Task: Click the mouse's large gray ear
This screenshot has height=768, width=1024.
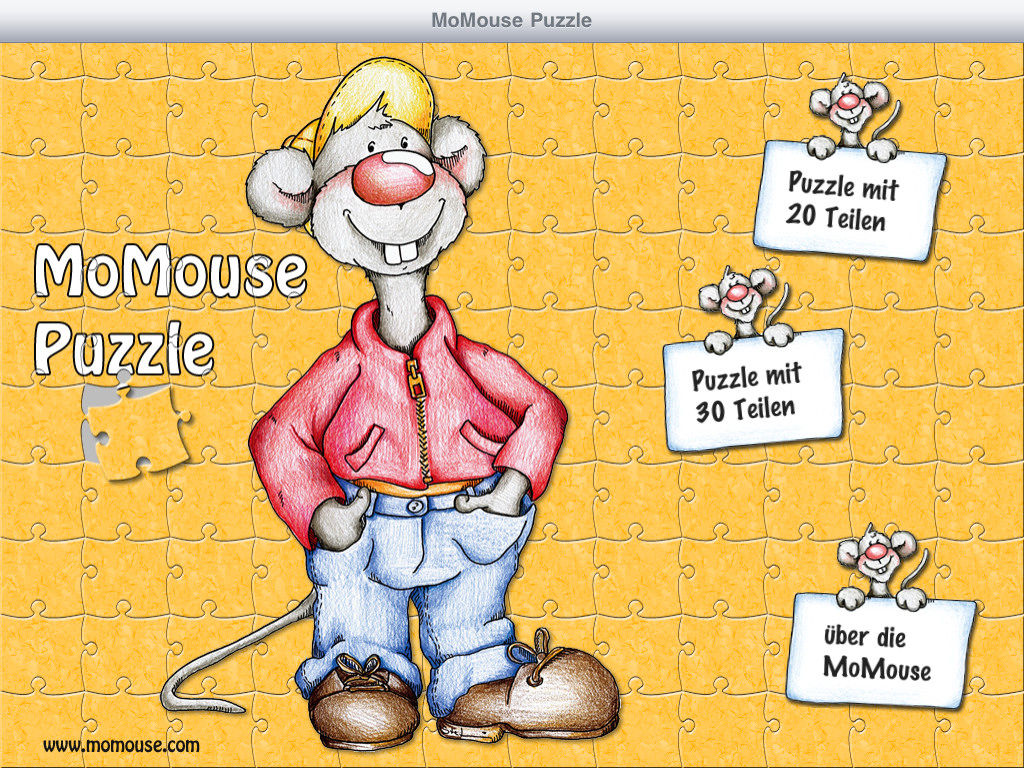Action: pyautogui.click(x=277, y=185)
